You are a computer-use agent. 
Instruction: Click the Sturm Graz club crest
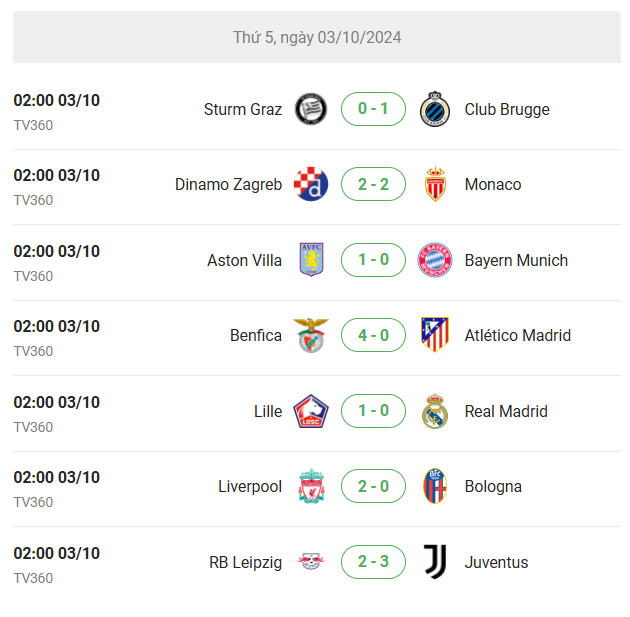[311, 109]
